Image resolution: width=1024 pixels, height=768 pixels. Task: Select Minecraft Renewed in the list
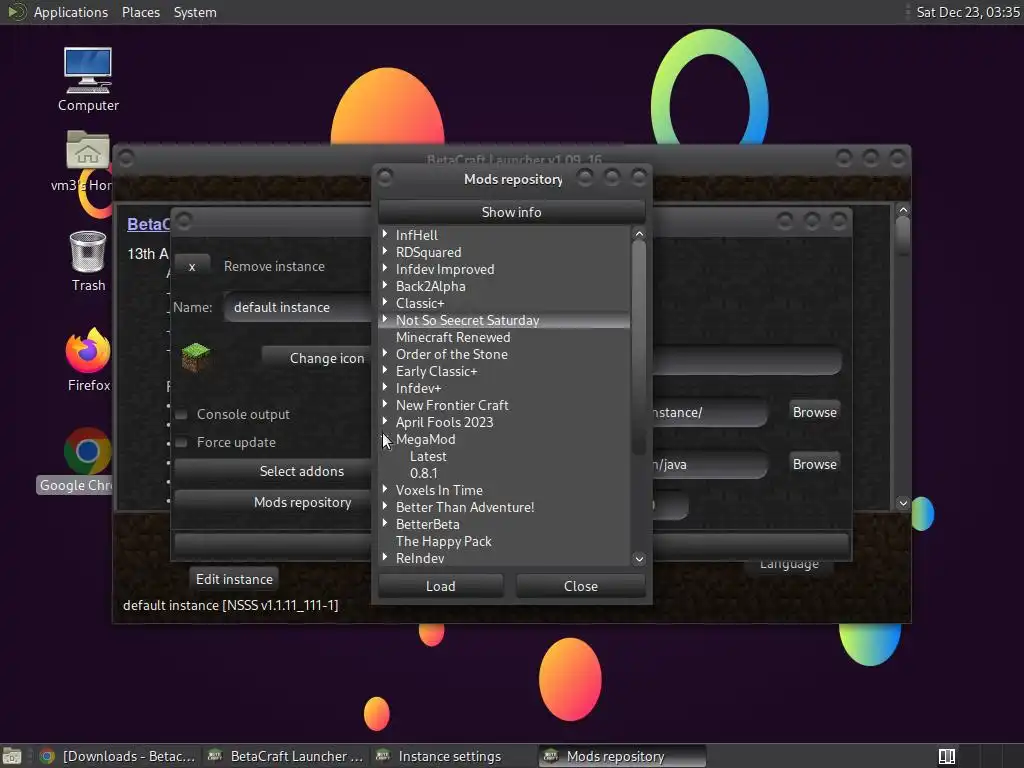453,338
